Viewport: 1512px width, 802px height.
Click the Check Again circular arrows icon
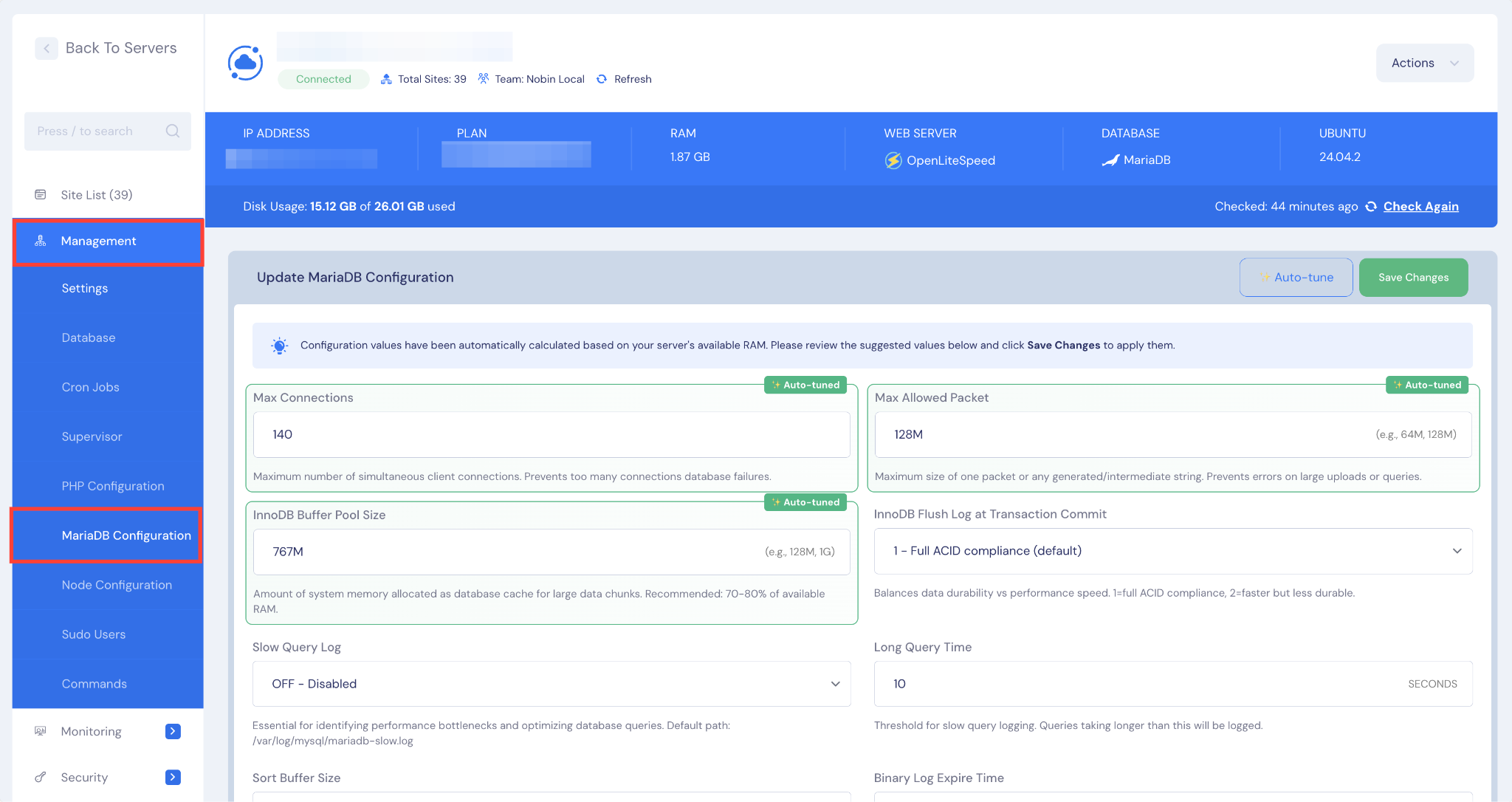coord(1371,207)
